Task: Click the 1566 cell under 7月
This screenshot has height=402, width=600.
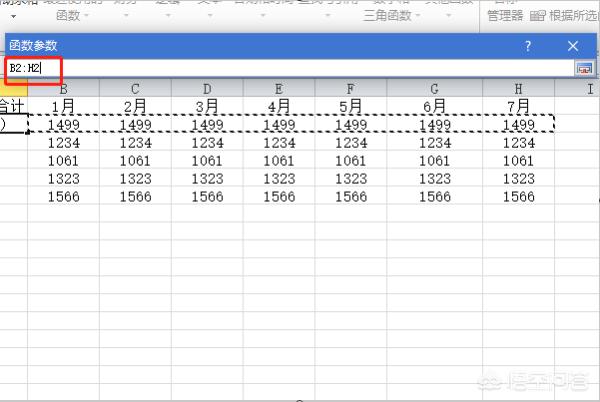Action: click(x=518, y=196)
